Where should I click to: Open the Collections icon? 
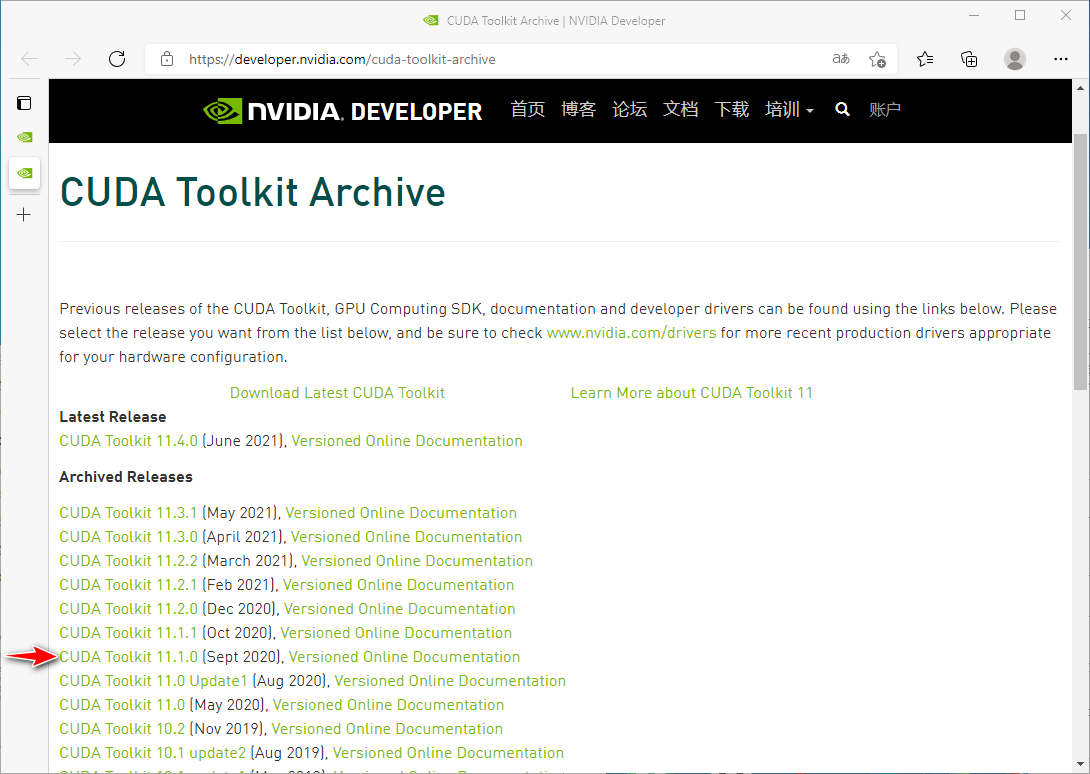pyautogui.click(x=969, y=59)
